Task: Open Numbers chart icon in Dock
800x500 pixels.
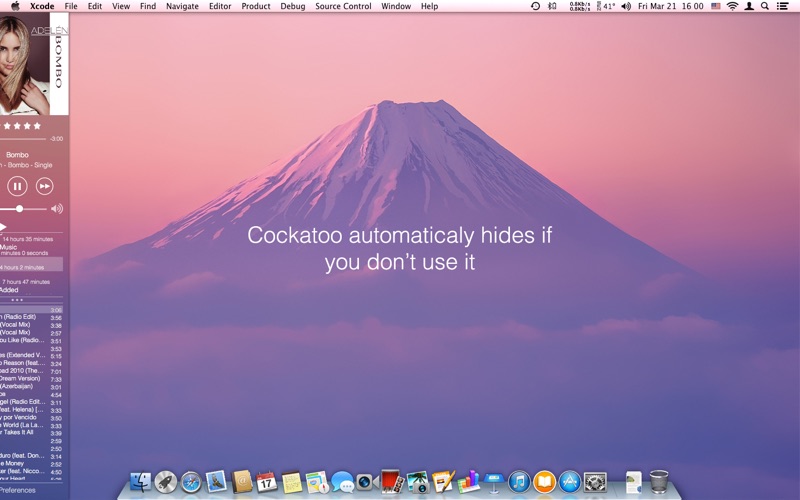Action: pyautogui.click(x=468, y=481)
